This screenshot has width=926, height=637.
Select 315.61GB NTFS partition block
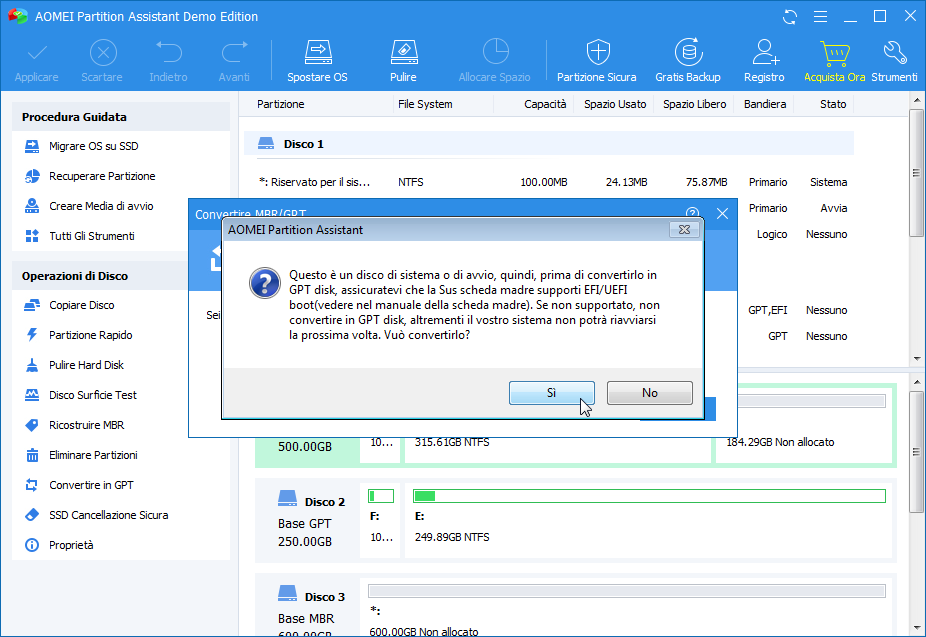(x=558, y=449)
